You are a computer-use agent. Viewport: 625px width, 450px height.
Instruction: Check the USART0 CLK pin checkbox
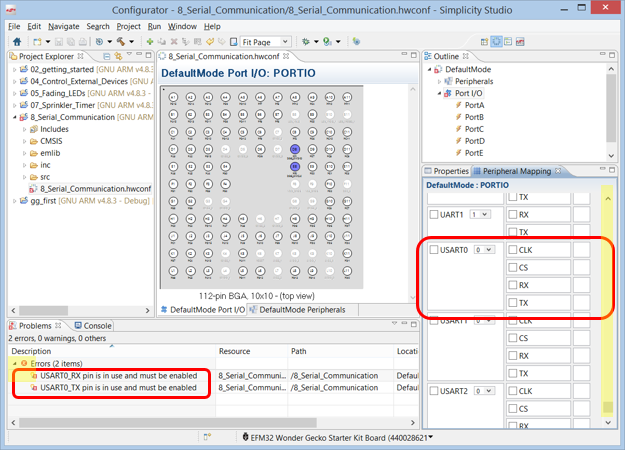[513, 250]
